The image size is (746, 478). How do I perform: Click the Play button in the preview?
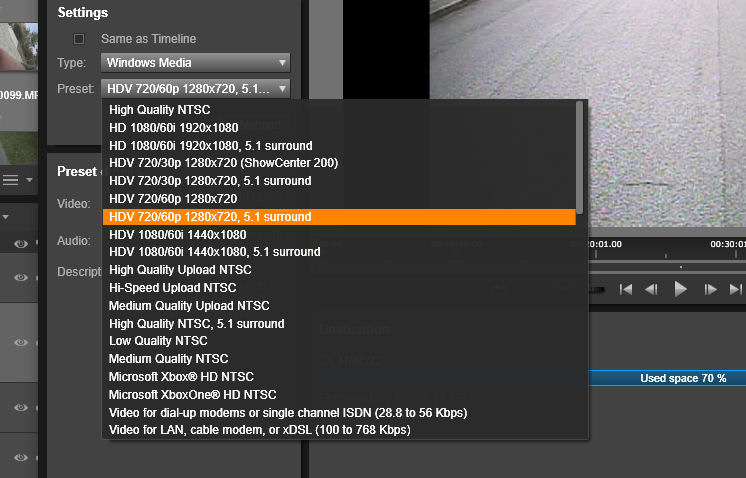(681, 289)
